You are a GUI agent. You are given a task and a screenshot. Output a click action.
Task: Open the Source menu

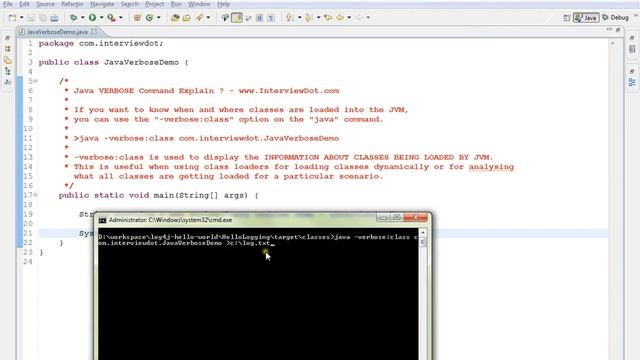tap(45, 4)
